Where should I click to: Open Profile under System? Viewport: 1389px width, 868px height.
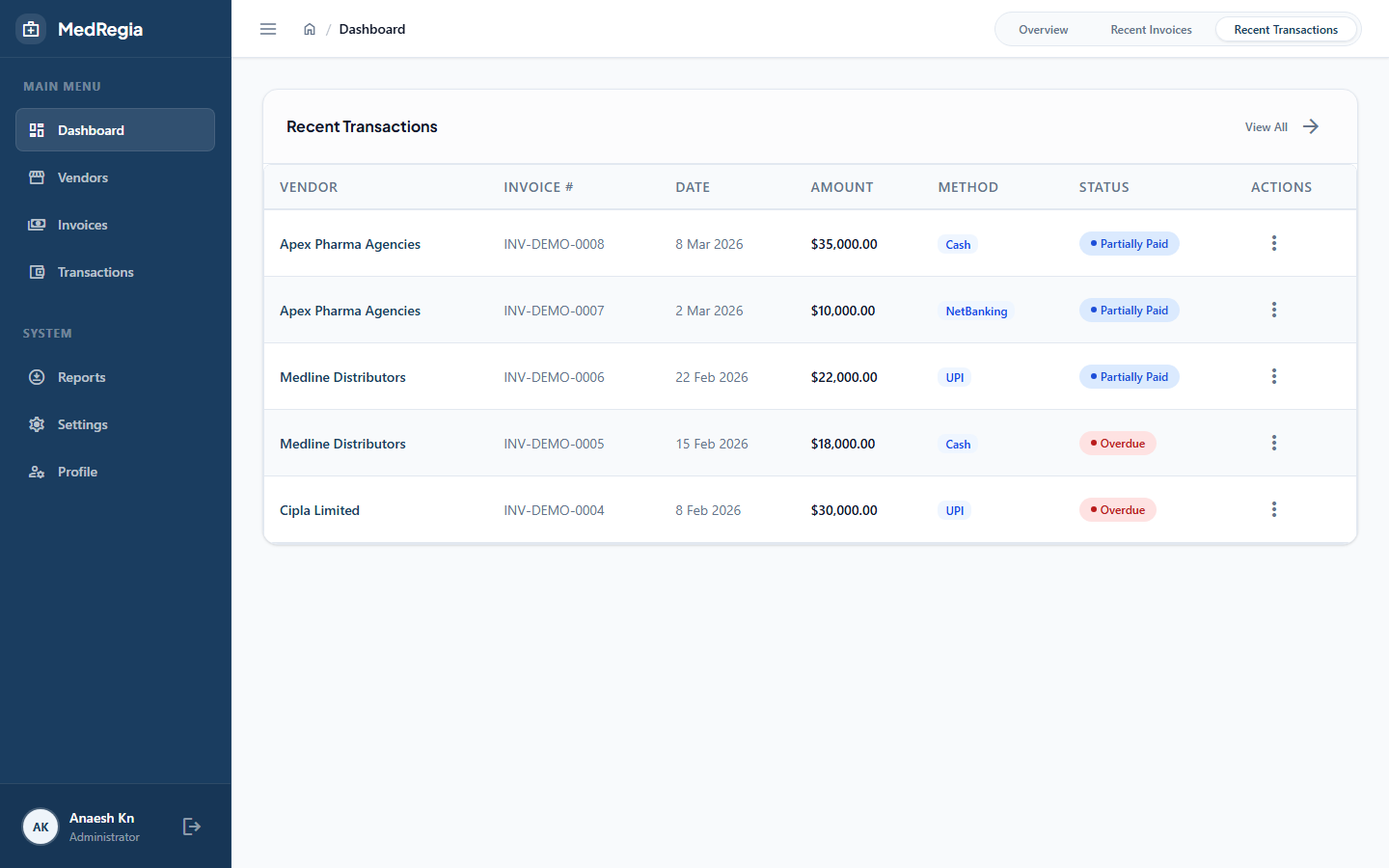(x=115, y=472)
